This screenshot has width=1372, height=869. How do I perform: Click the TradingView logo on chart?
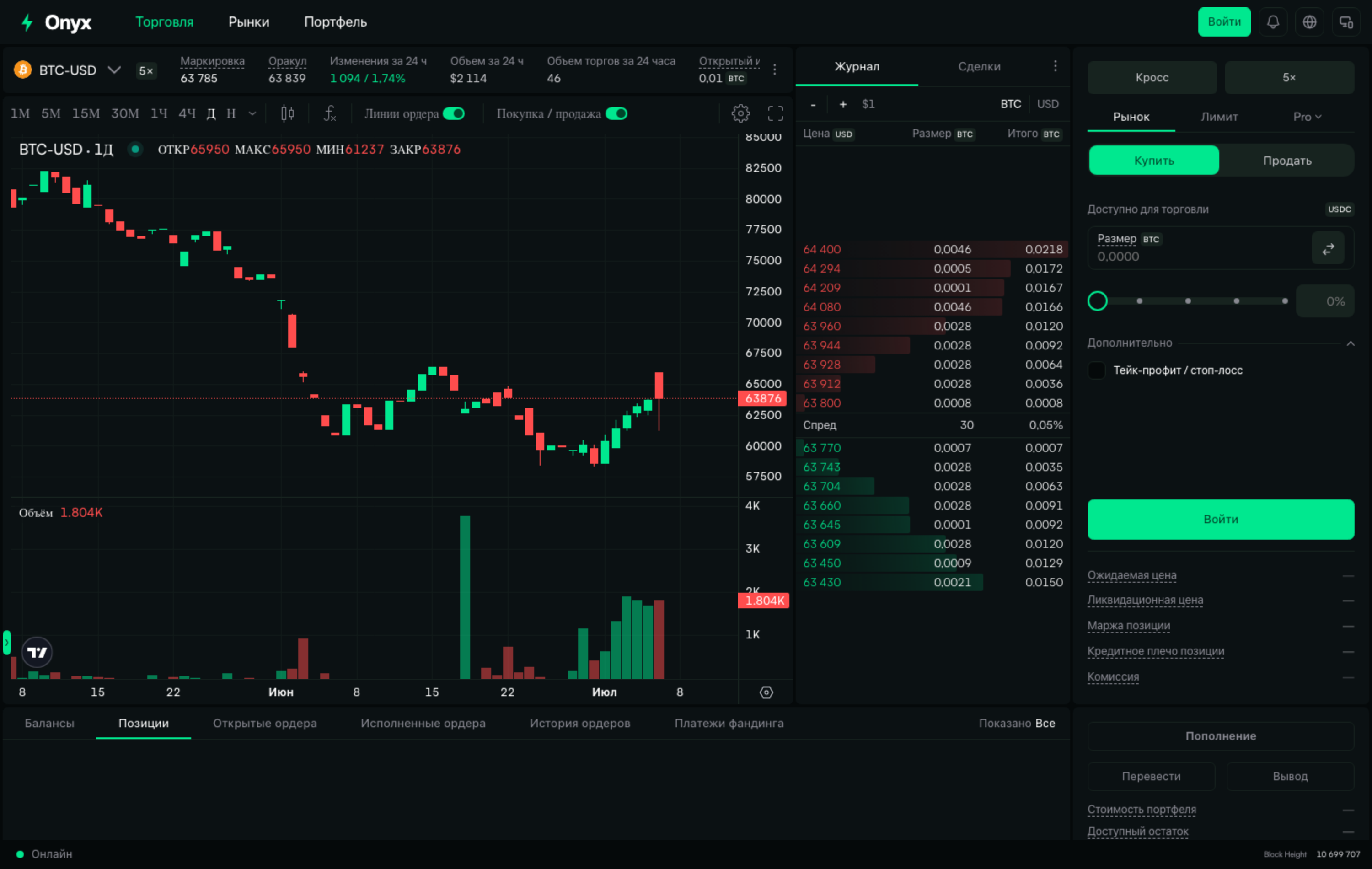pos(37,653)
